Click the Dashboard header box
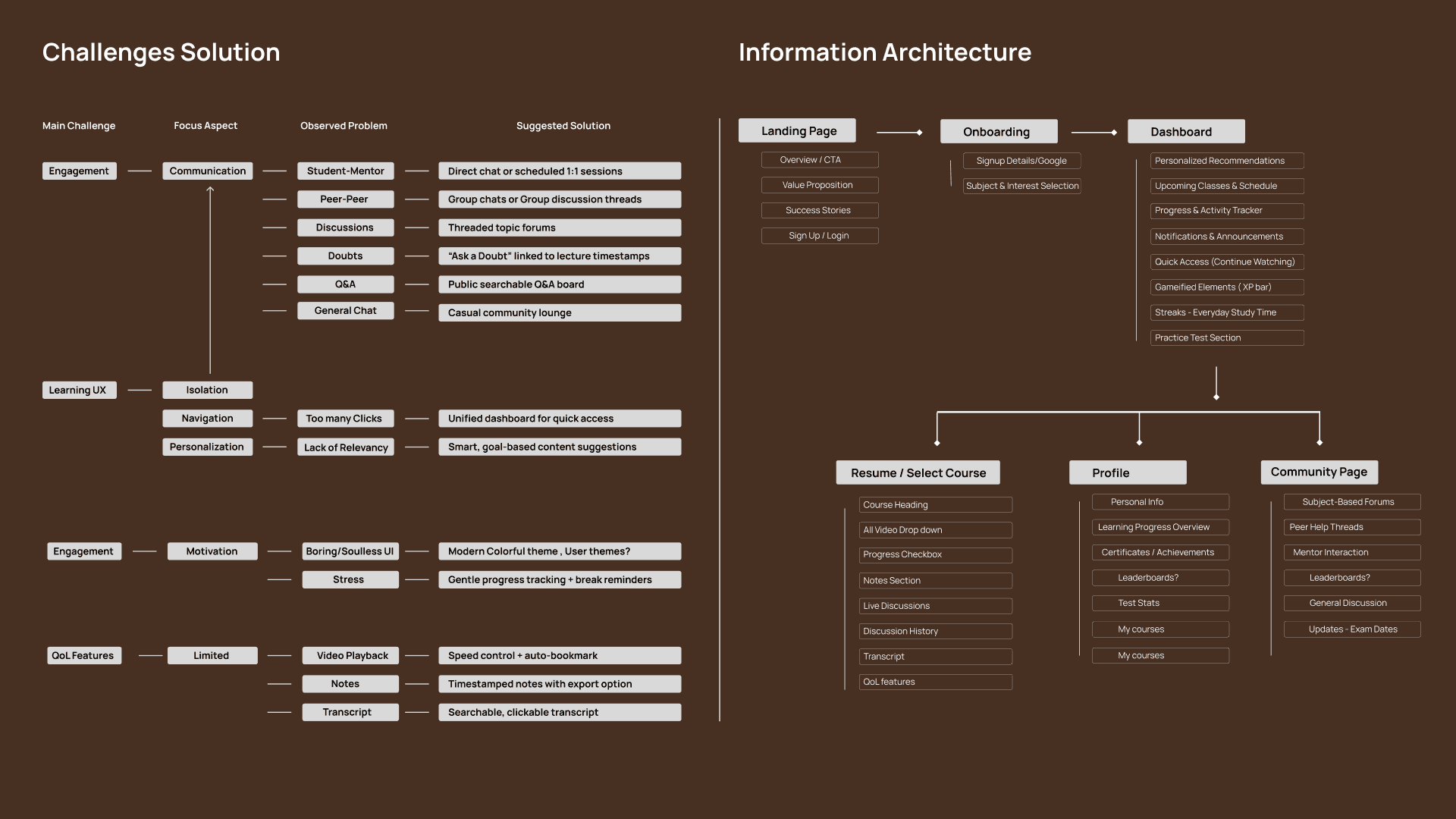Viewport: 1456px width, 819px height. 1185,131
